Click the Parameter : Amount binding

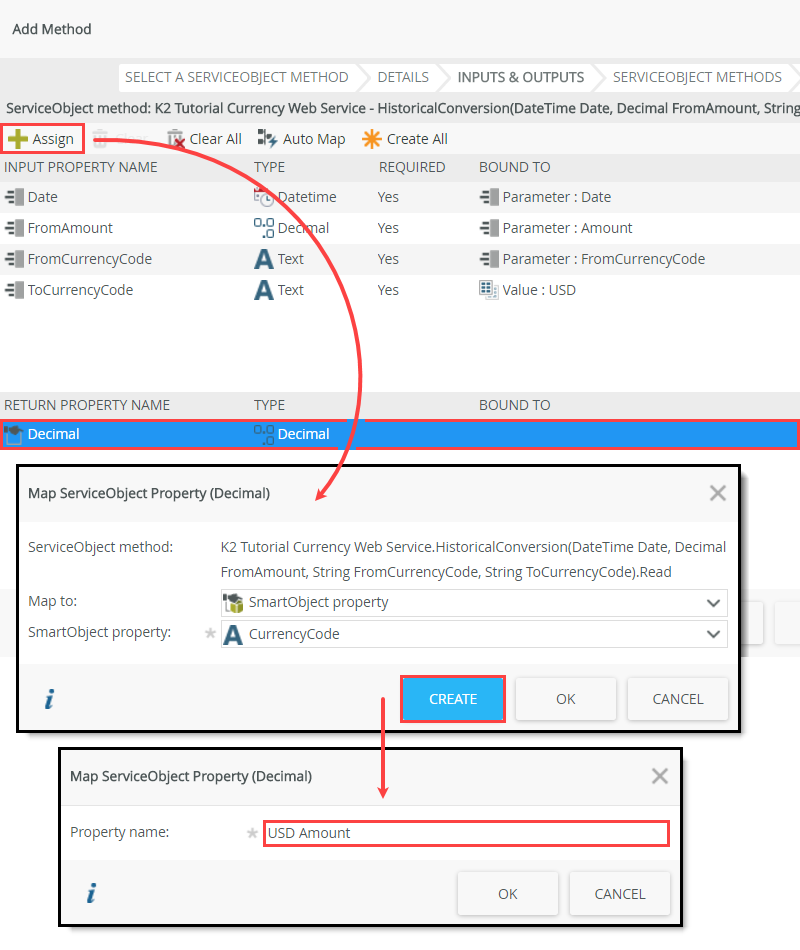click(x=567, y=228)
